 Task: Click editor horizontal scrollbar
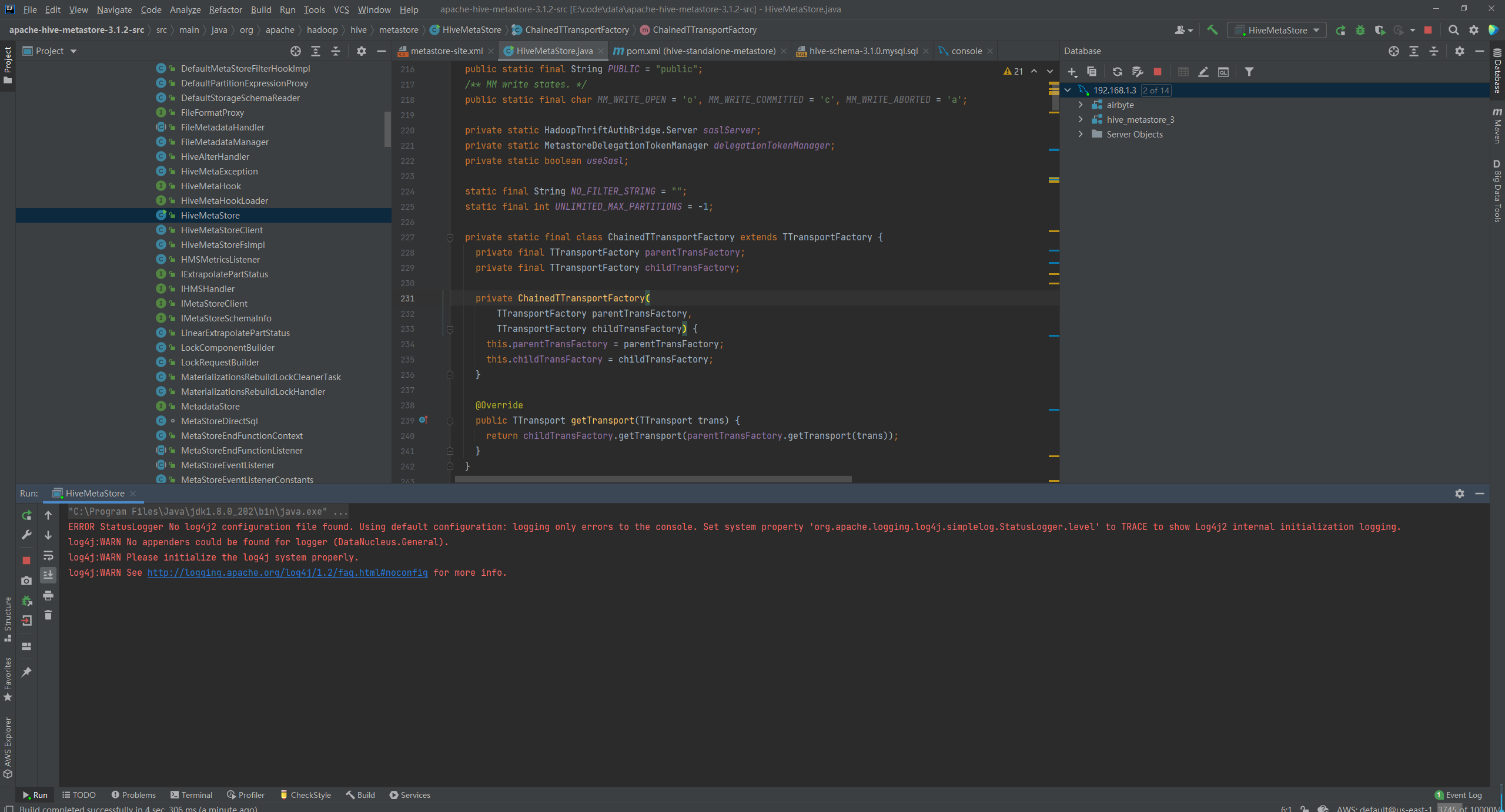point(653,479)
